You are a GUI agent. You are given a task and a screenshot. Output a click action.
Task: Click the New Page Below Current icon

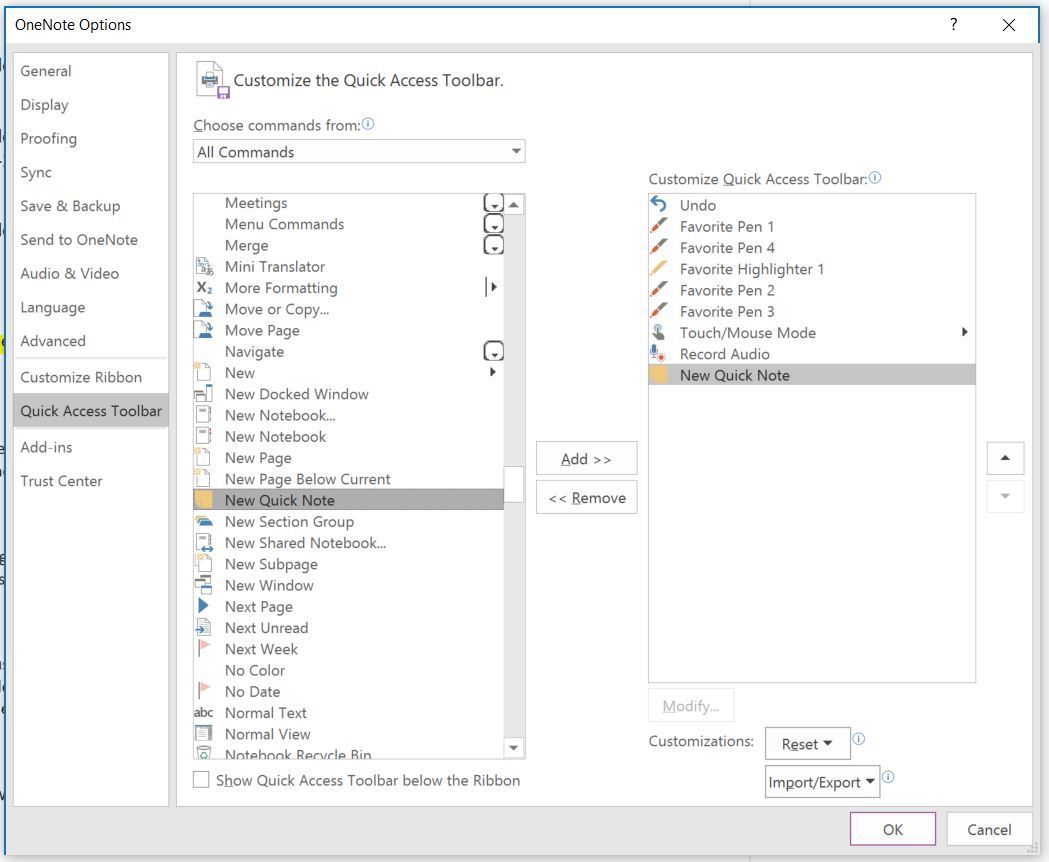[x=203, y=479]
